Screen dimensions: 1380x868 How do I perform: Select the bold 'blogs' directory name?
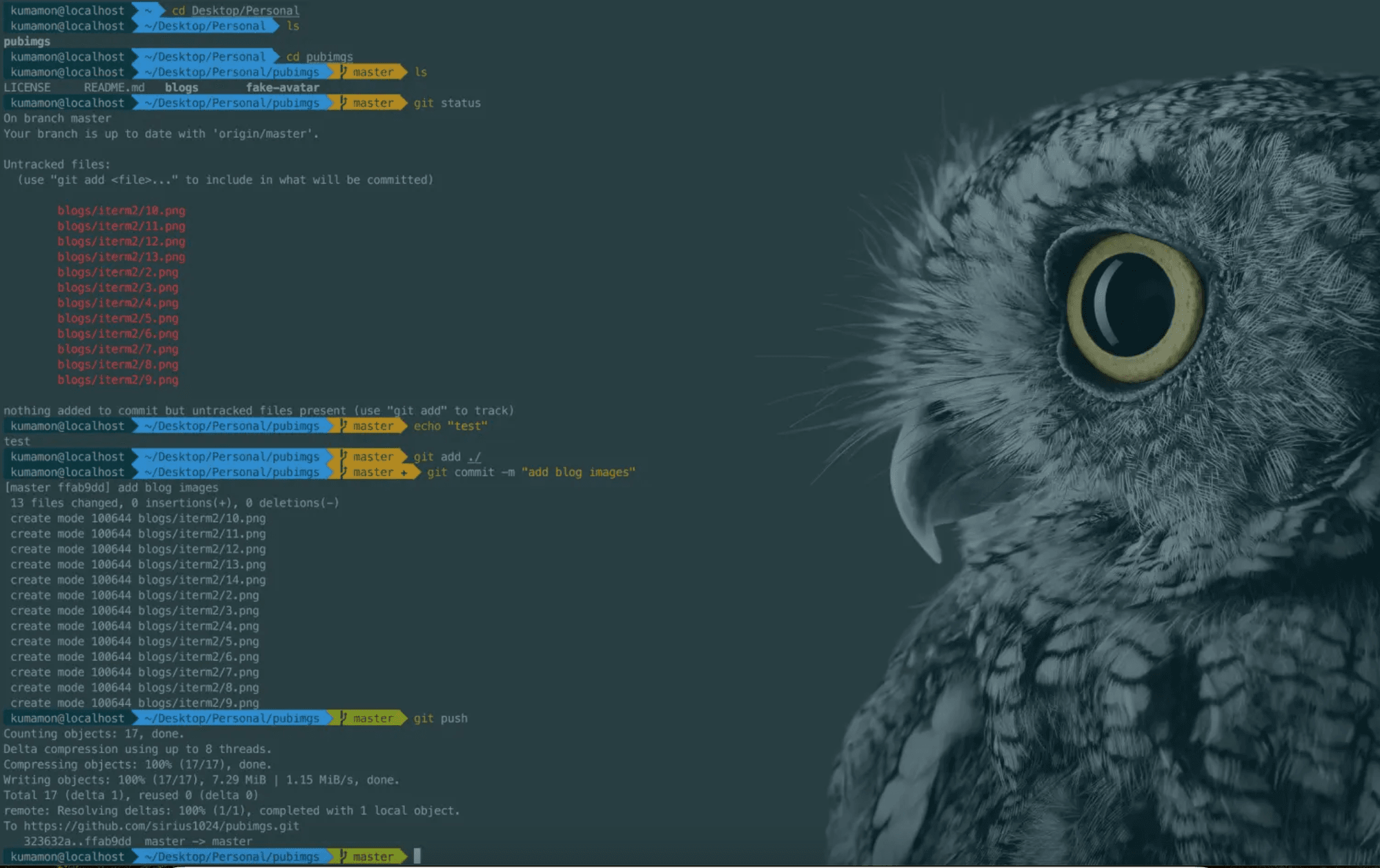(x=181, y=88)
